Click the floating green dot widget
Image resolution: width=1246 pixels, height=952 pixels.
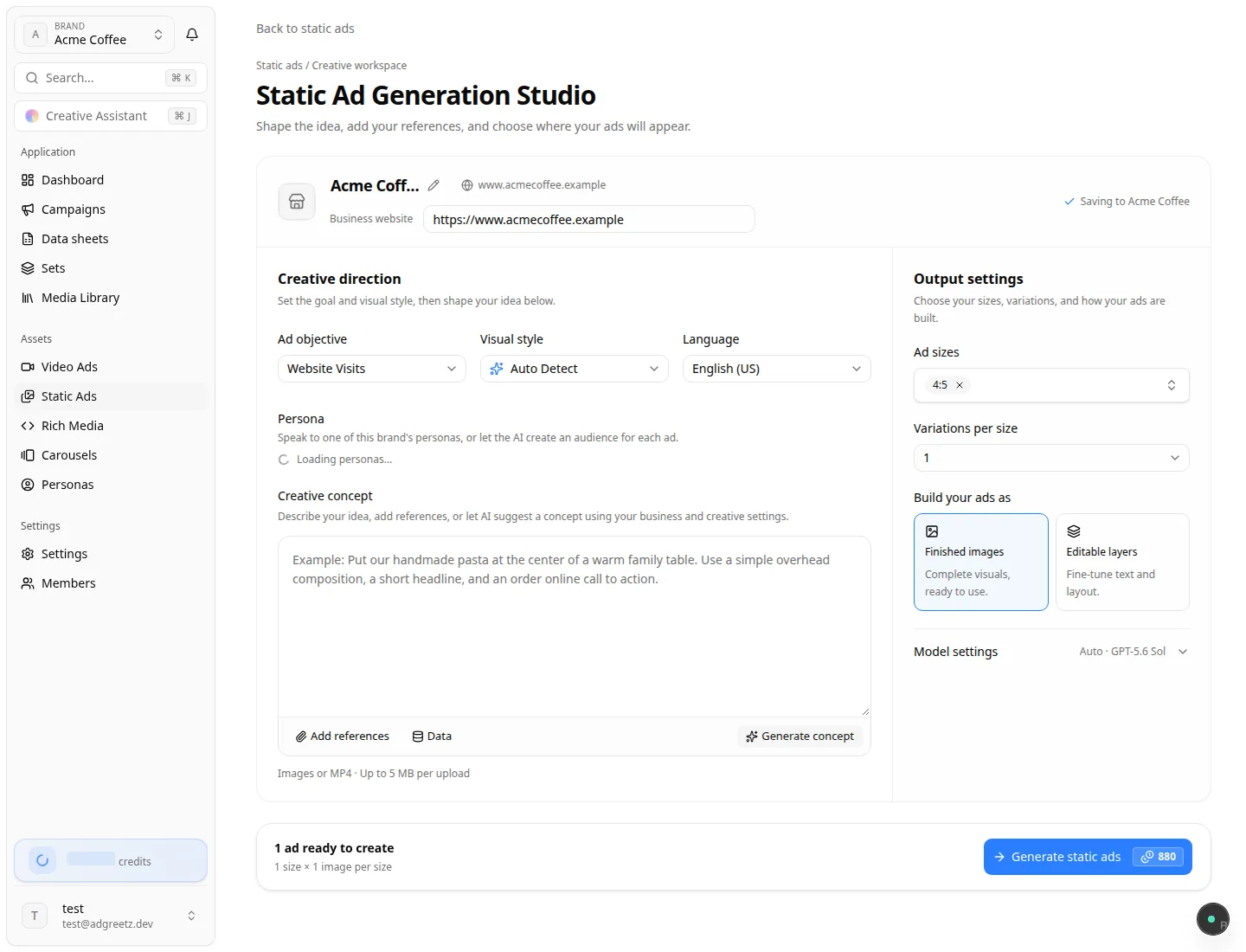tap(1212, 919)
